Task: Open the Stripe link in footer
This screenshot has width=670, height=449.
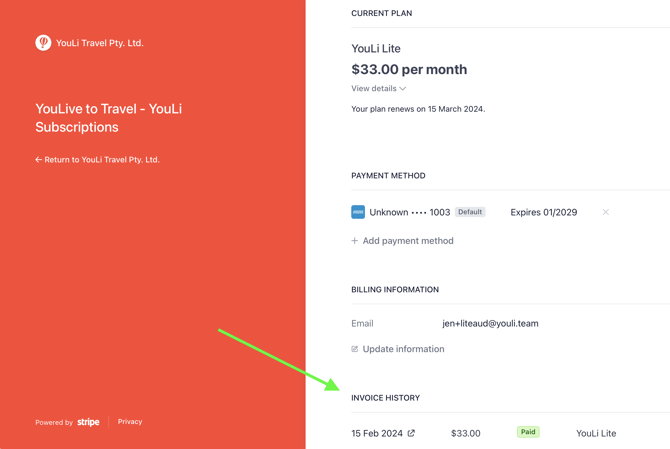Action: click(88, 422)
